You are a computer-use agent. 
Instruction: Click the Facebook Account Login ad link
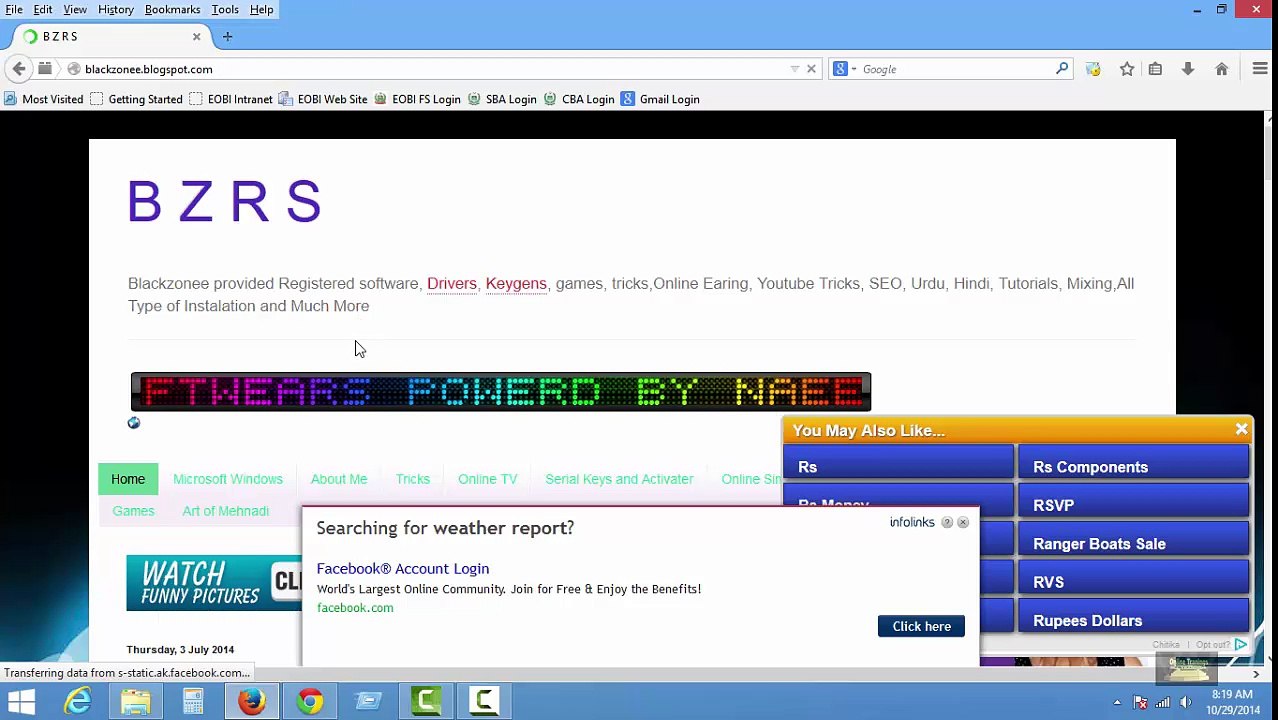pyautogui.click(x=403, y=568)
